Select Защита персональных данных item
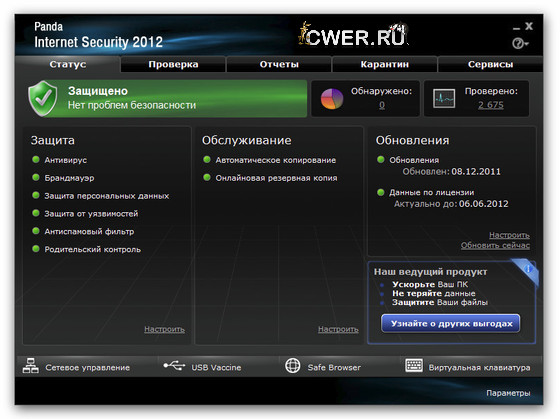The image size is (560, 419). coord(107,196)
